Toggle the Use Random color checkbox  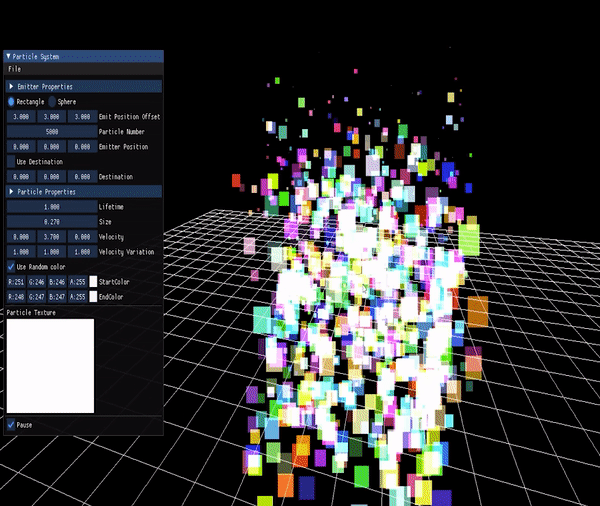(x=11, y=267)
